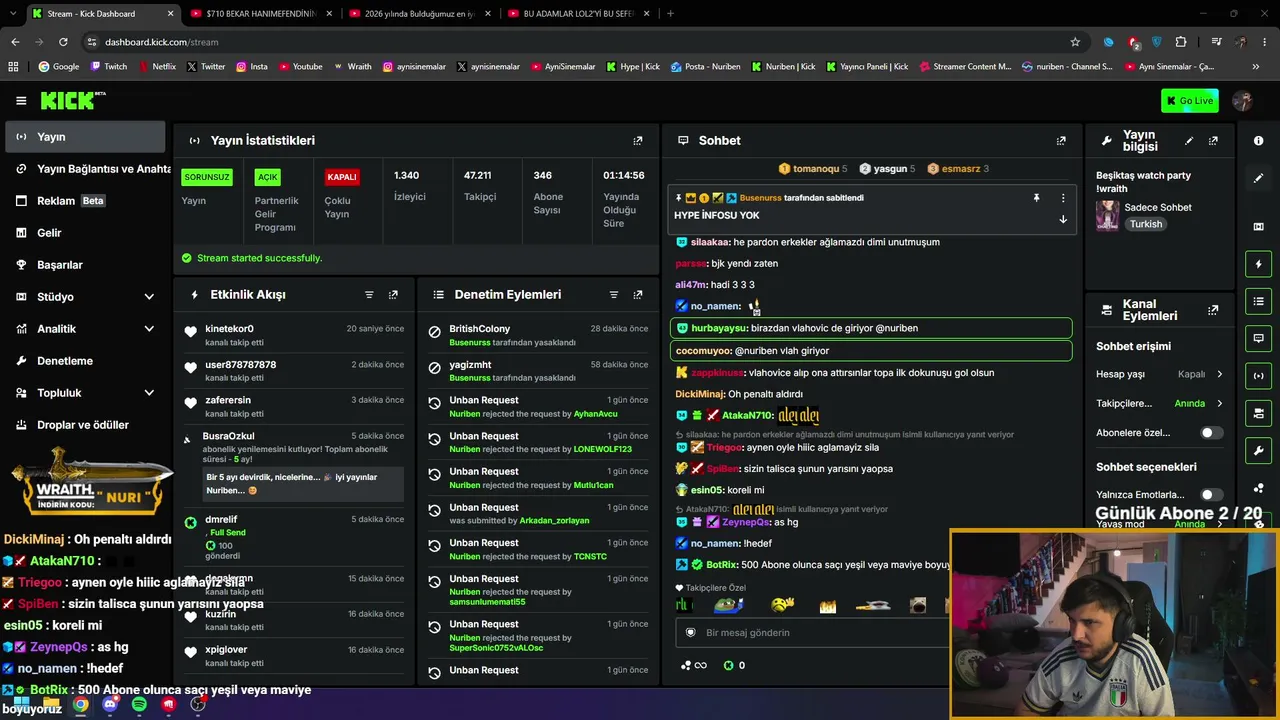Image resolution: width=1280 pixels, height=720 pixels.
Task: Switch to the BU ADAMLAR LOL2'Yİ browser tab
Action: tap(580, 14)
